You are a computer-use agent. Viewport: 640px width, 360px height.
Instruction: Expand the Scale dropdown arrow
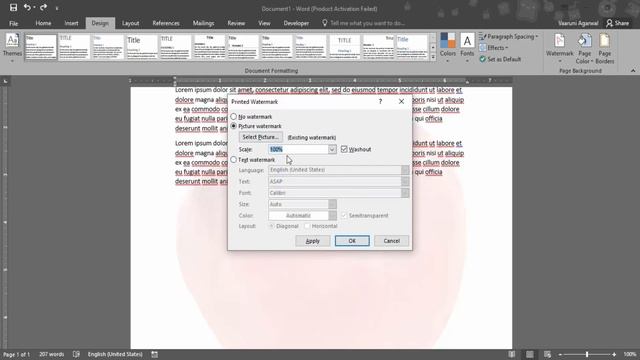tap(332, 149)
